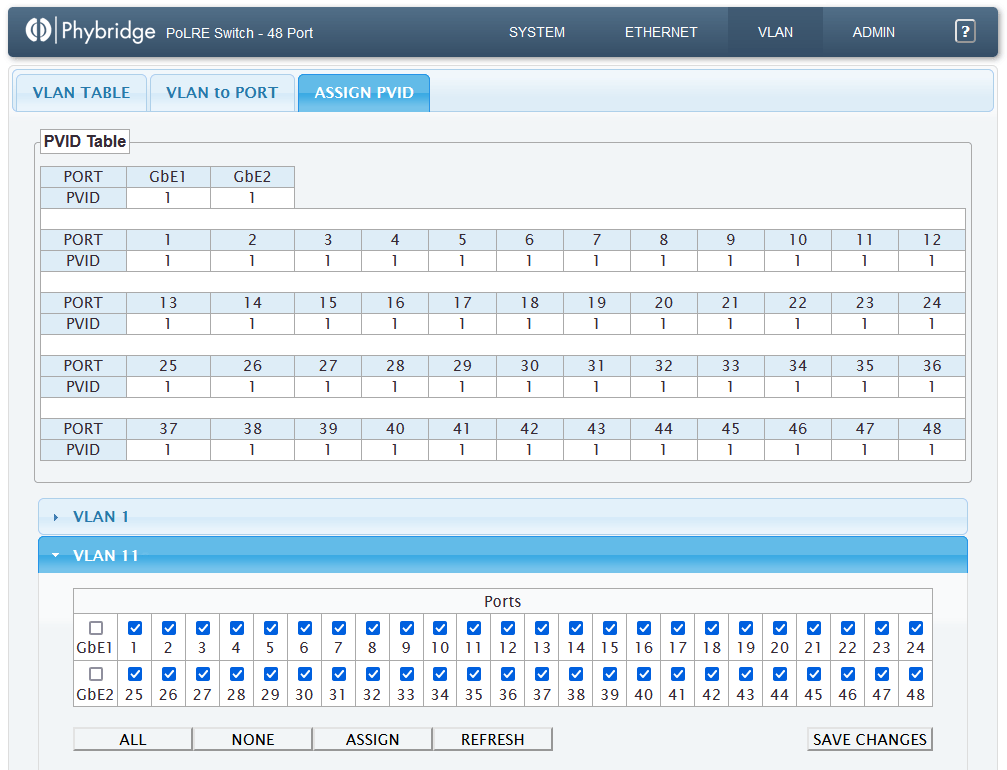Uncheck port 33 checkbox

[x=407, y=674]
